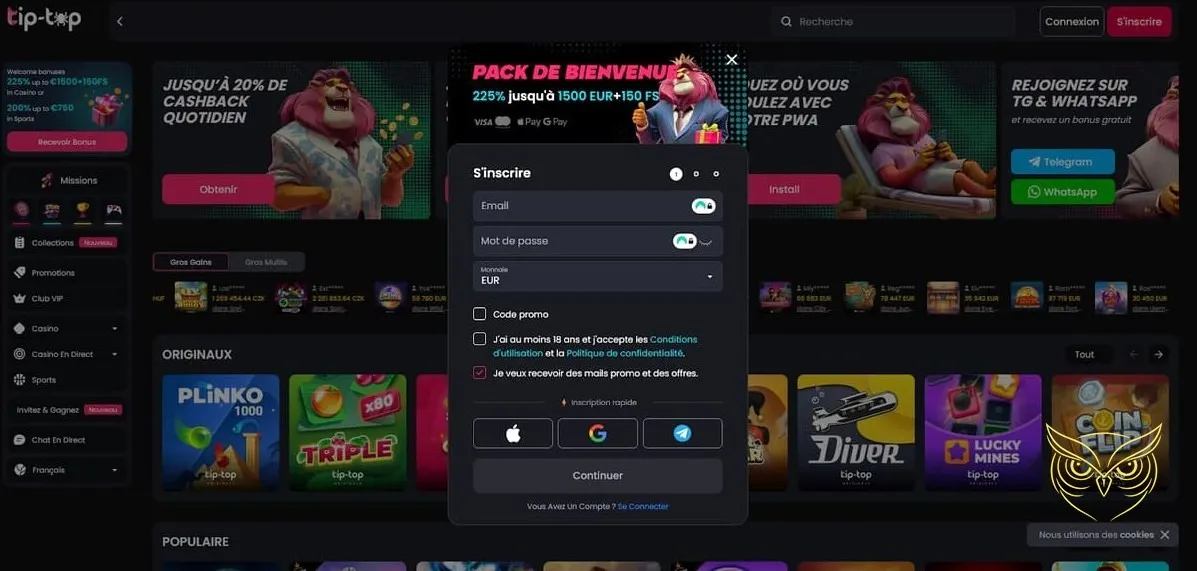Viewport: 1197px width, 571px height.
Task: Click Install on the PWA banner
Action: click(x=785, y=189)
